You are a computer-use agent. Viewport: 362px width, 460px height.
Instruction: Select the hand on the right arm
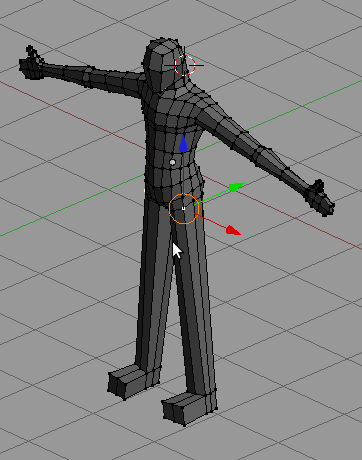point(319,199)
